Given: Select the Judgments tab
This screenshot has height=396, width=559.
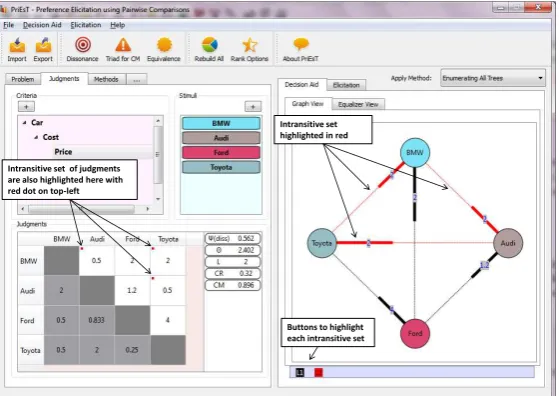Looking at the screenshot, I should coord(64,78).
